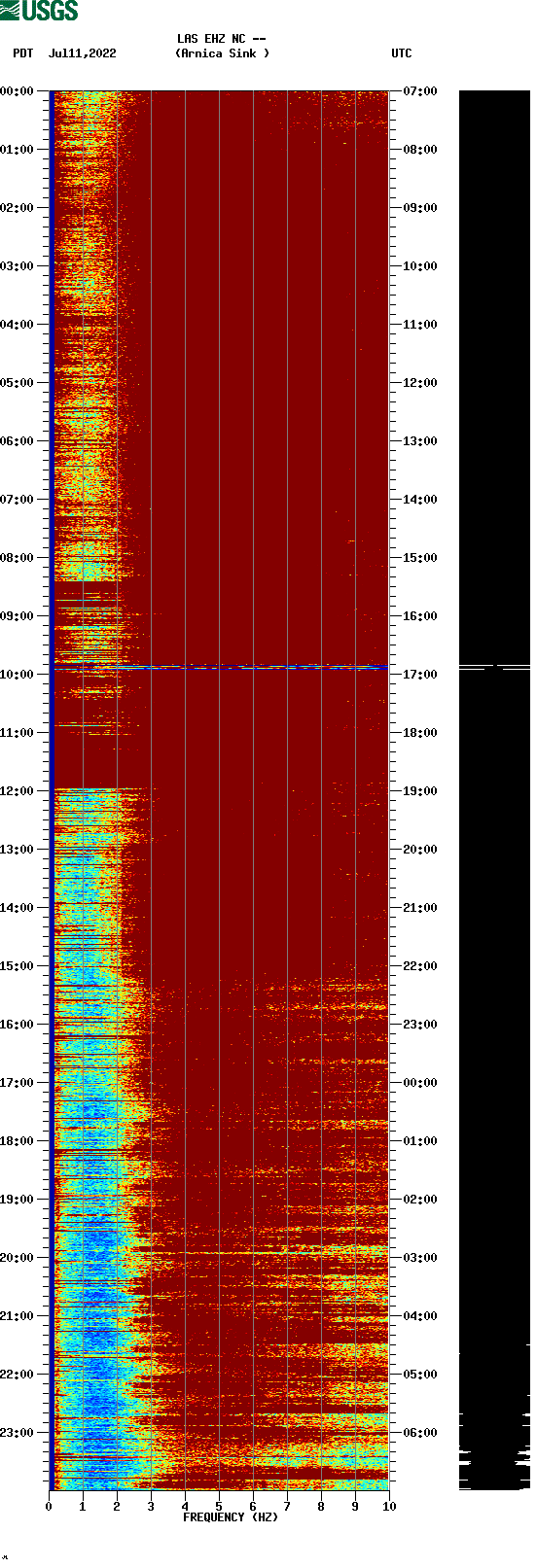Click the 02:00 UTC time tick label
This screenshot has height=1568, width=537.
tap(420, 1200)
